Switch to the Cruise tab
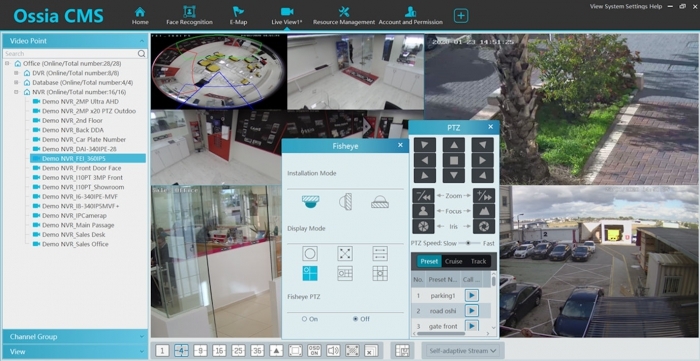 pos(454,261)
